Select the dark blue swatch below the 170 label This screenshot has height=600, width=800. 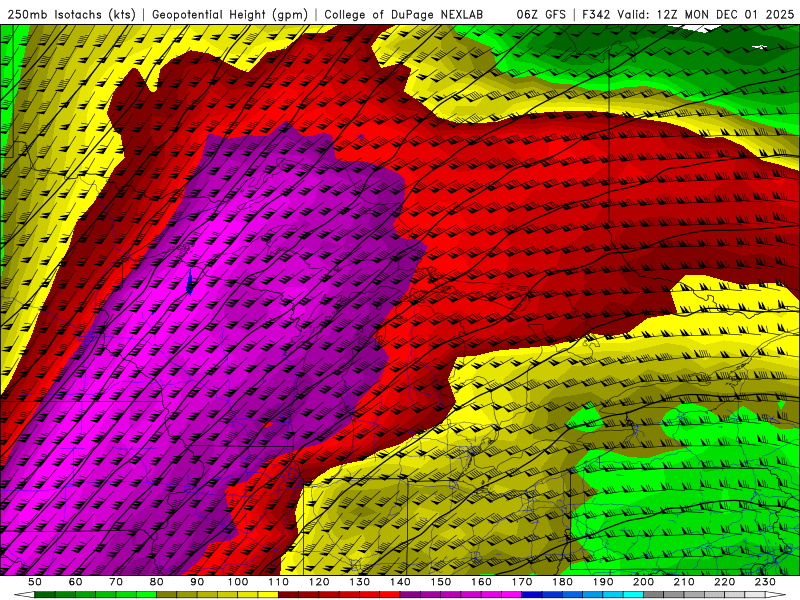[532, 595]
